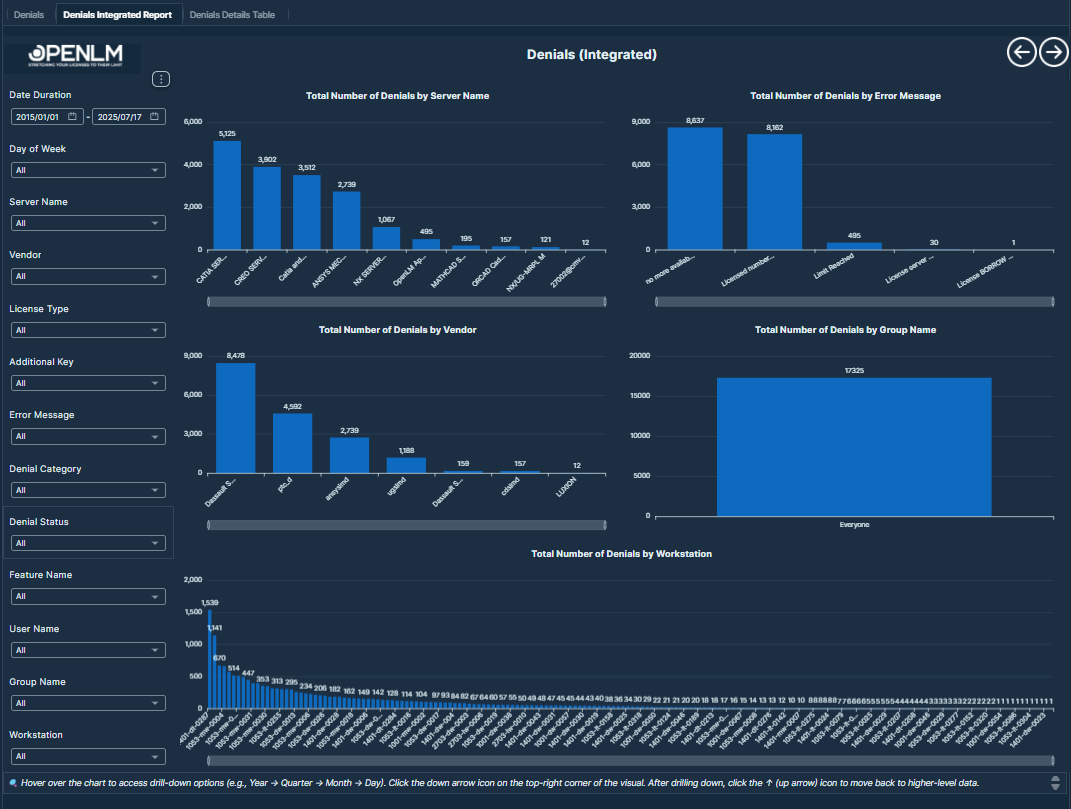
Task: Open the Error Message filter dropdown
Action: 87,436
